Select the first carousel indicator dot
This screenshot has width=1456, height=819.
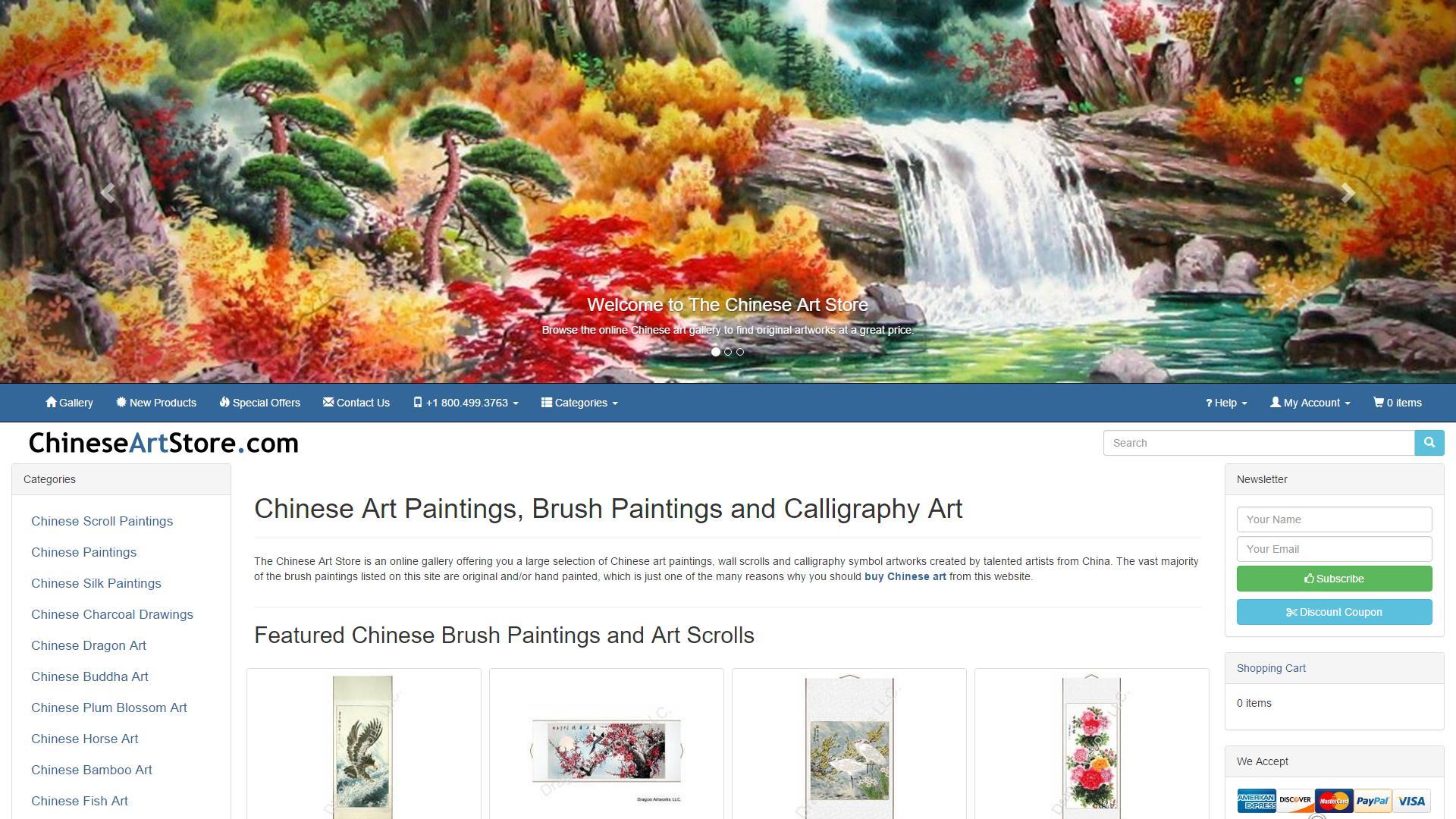click(716, 352)
